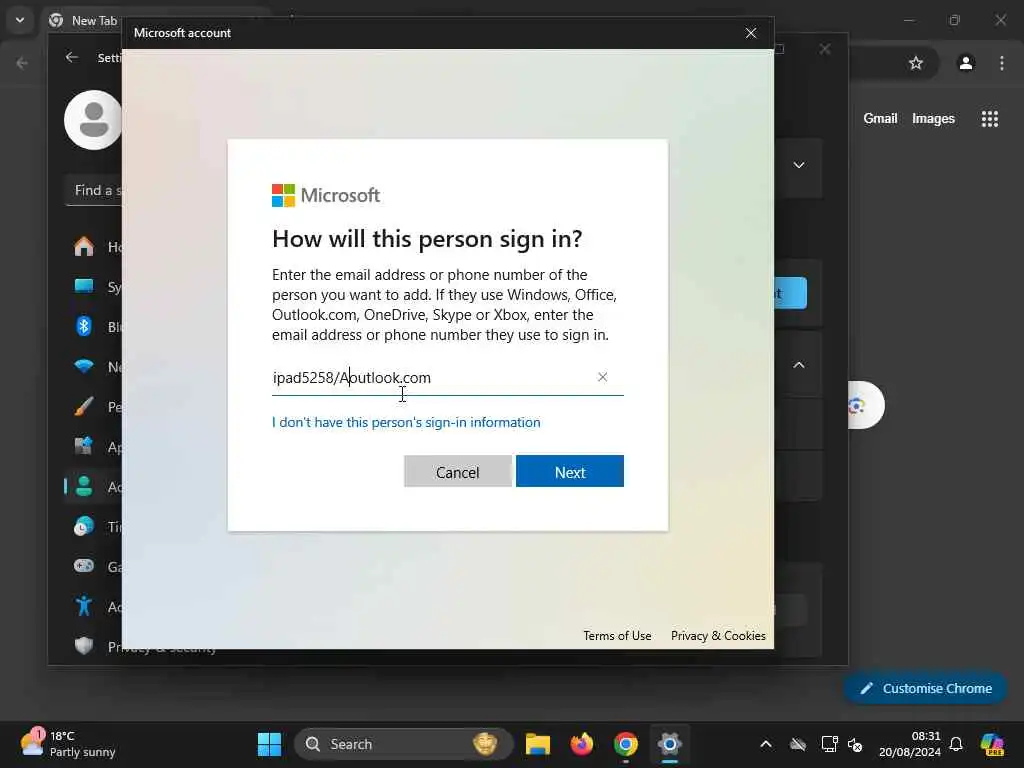
Task: Open the Chrome tab search dropdown arrow
Action: point(20,20)
